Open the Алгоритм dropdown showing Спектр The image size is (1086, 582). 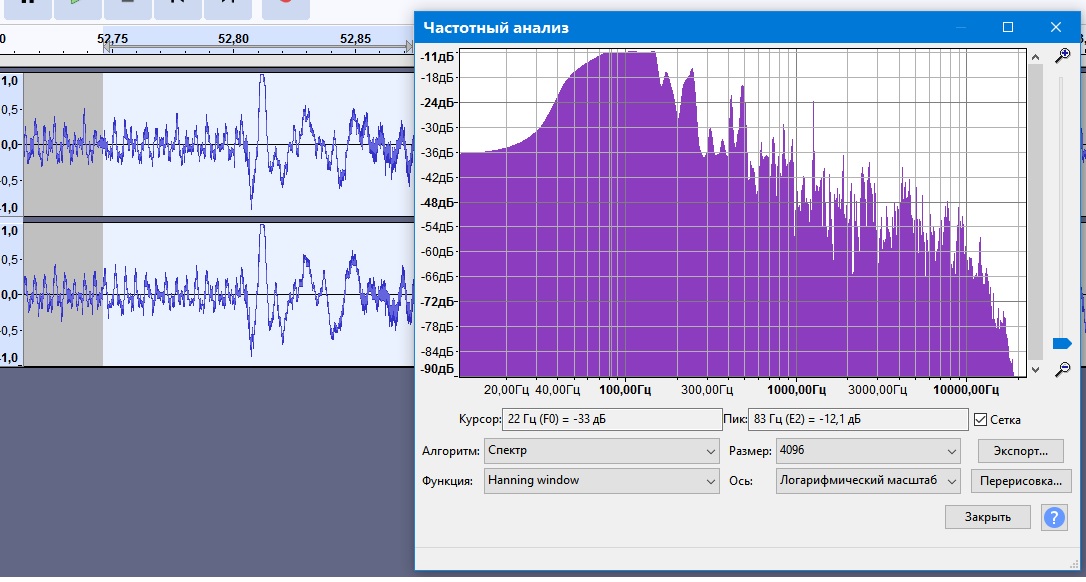(601, 451)
